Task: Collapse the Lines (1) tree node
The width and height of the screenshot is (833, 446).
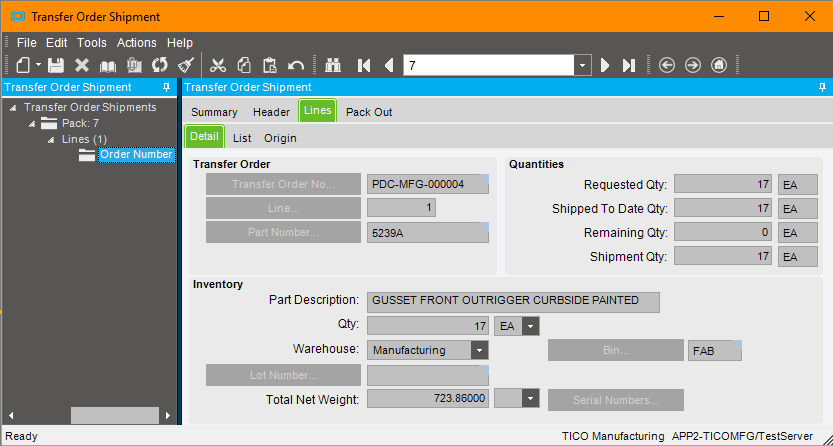Action: [x=51, y=140]
